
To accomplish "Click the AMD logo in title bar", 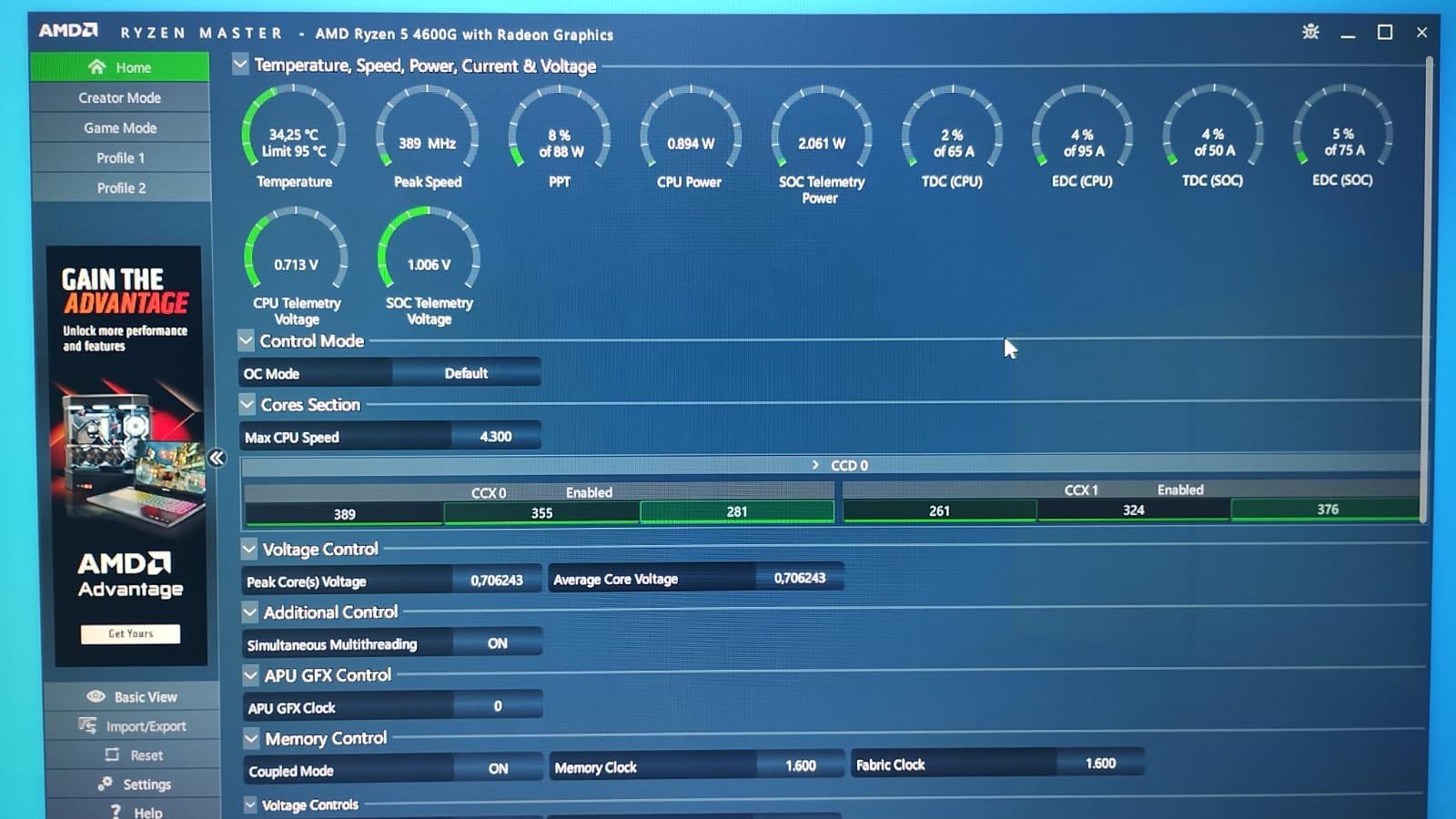I will (67, 30).
